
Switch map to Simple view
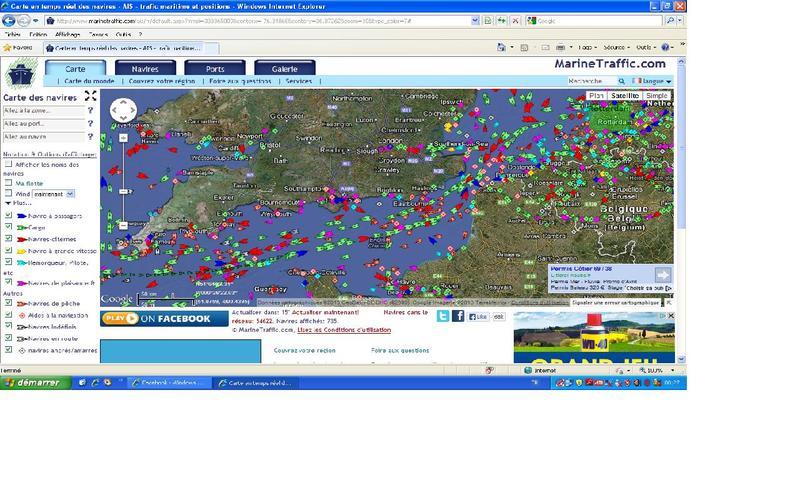pos(656,95)
